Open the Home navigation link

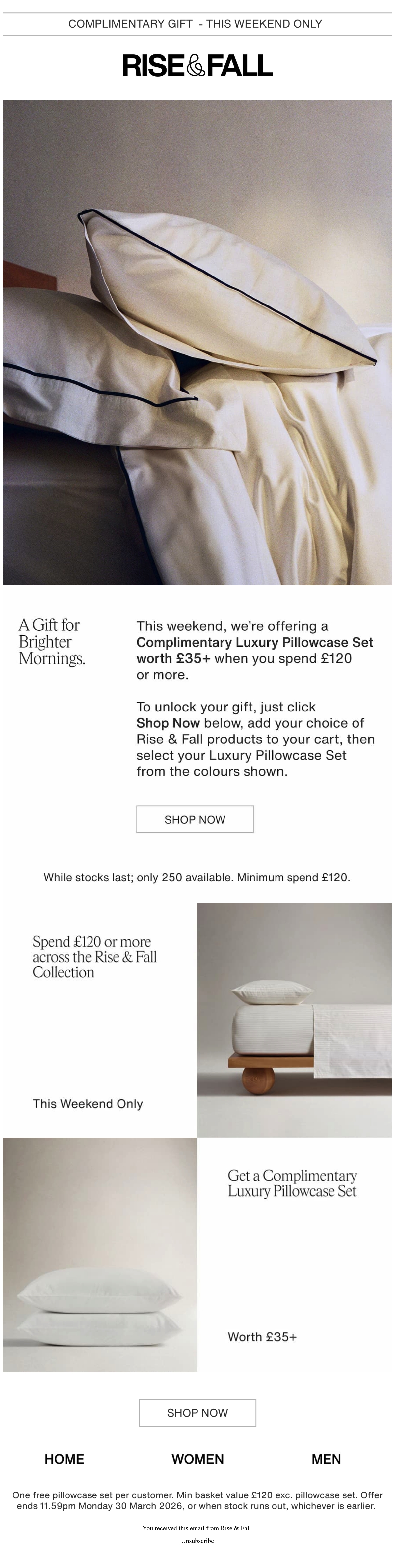(x=65, y=1459)
